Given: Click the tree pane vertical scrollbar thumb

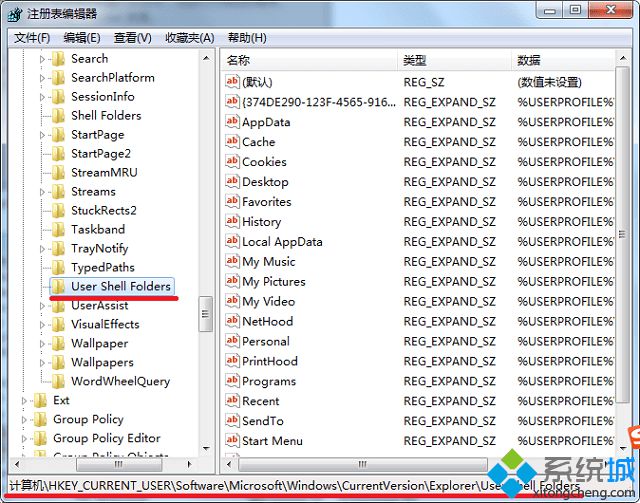Looking at the screenshot, I should click(205, 314).
